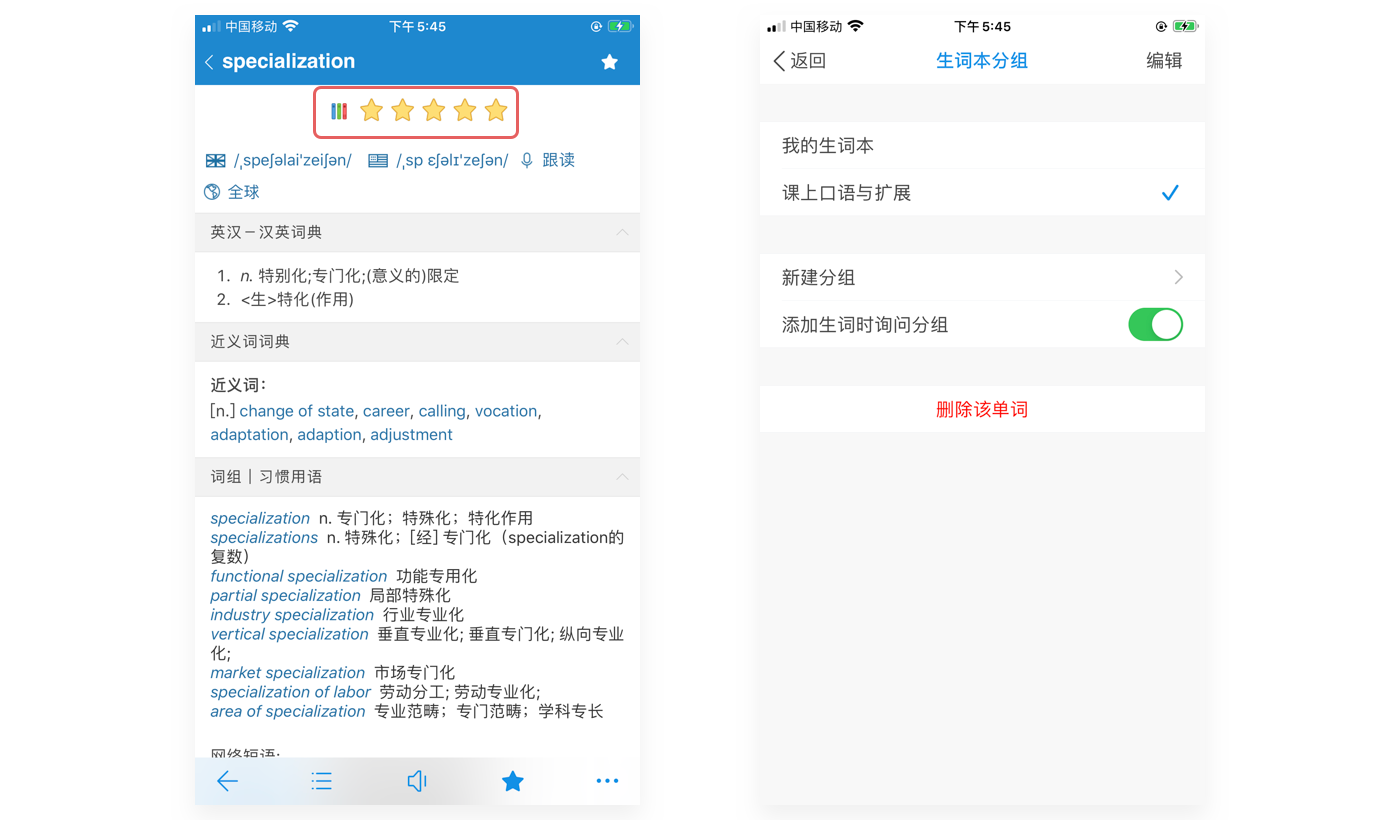Open synonym 'adaption'
1400x820 pixels.
coord(329,435)
